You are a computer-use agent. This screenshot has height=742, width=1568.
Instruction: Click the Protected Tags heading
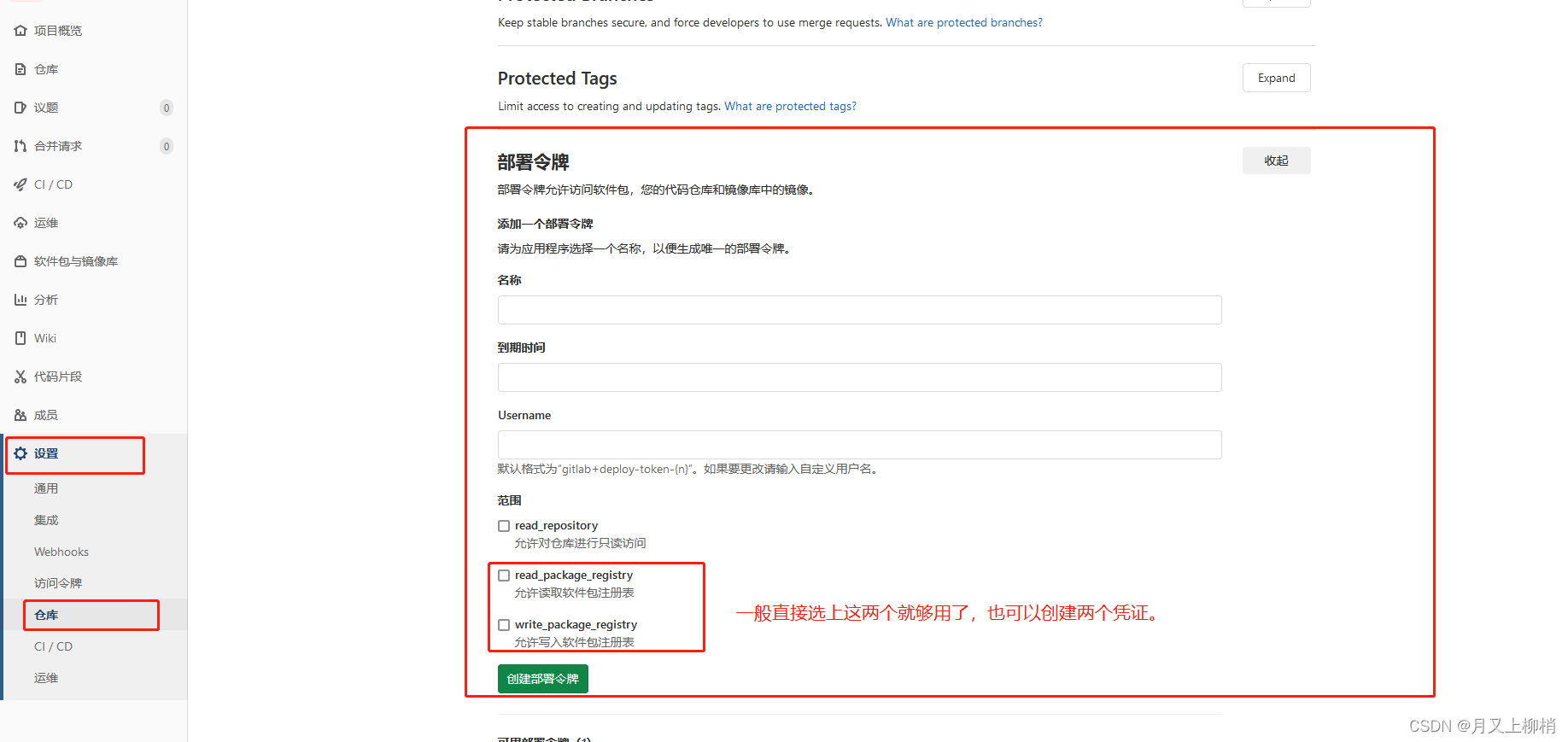click(x=557, y=79)
